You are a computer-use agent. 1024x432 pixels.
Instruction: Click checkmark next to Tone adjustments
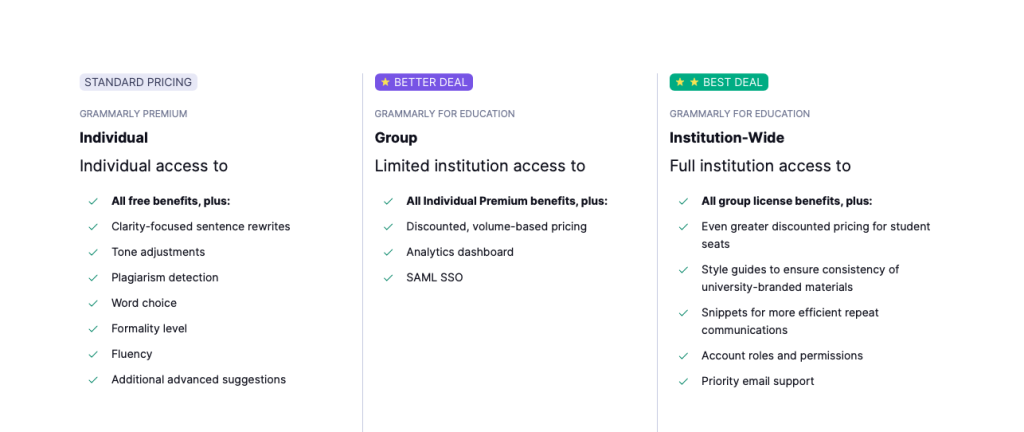pos(93,253)
